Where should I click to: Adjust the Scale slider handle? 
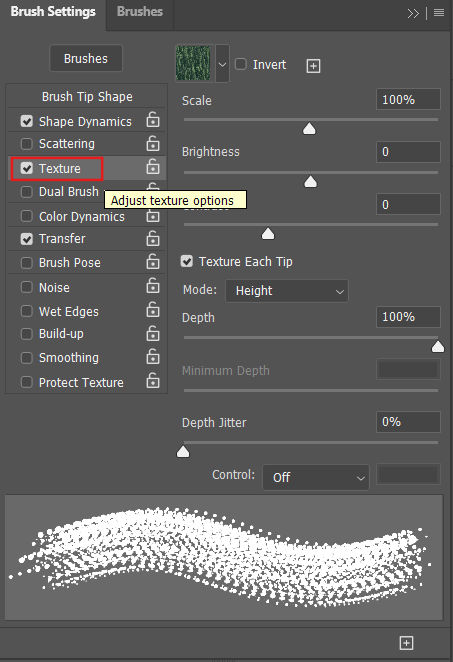(309, 129)
